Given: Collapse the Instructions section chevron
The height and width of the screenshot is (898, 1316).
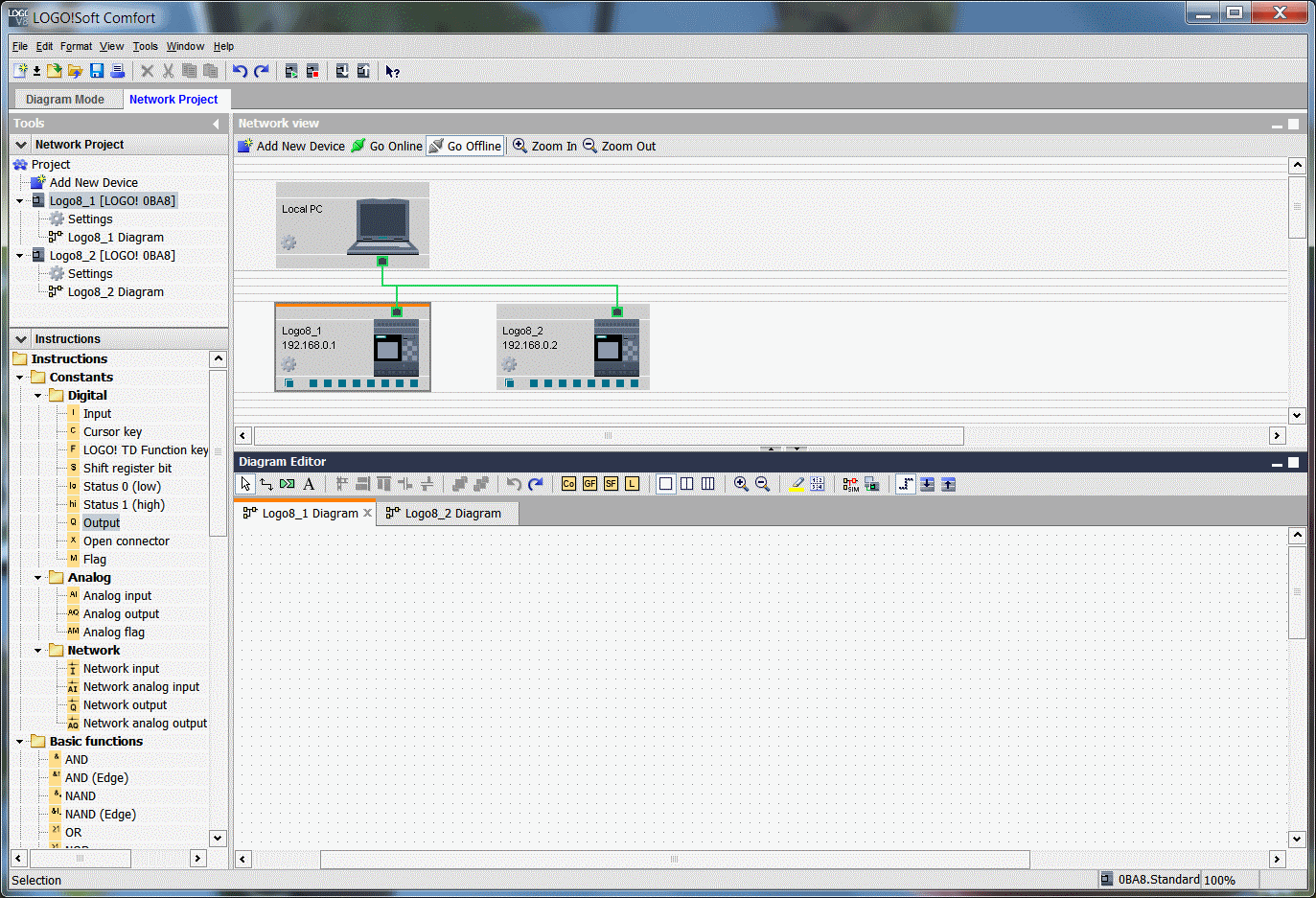Looking at the screenshot, I should coord(21,339).
